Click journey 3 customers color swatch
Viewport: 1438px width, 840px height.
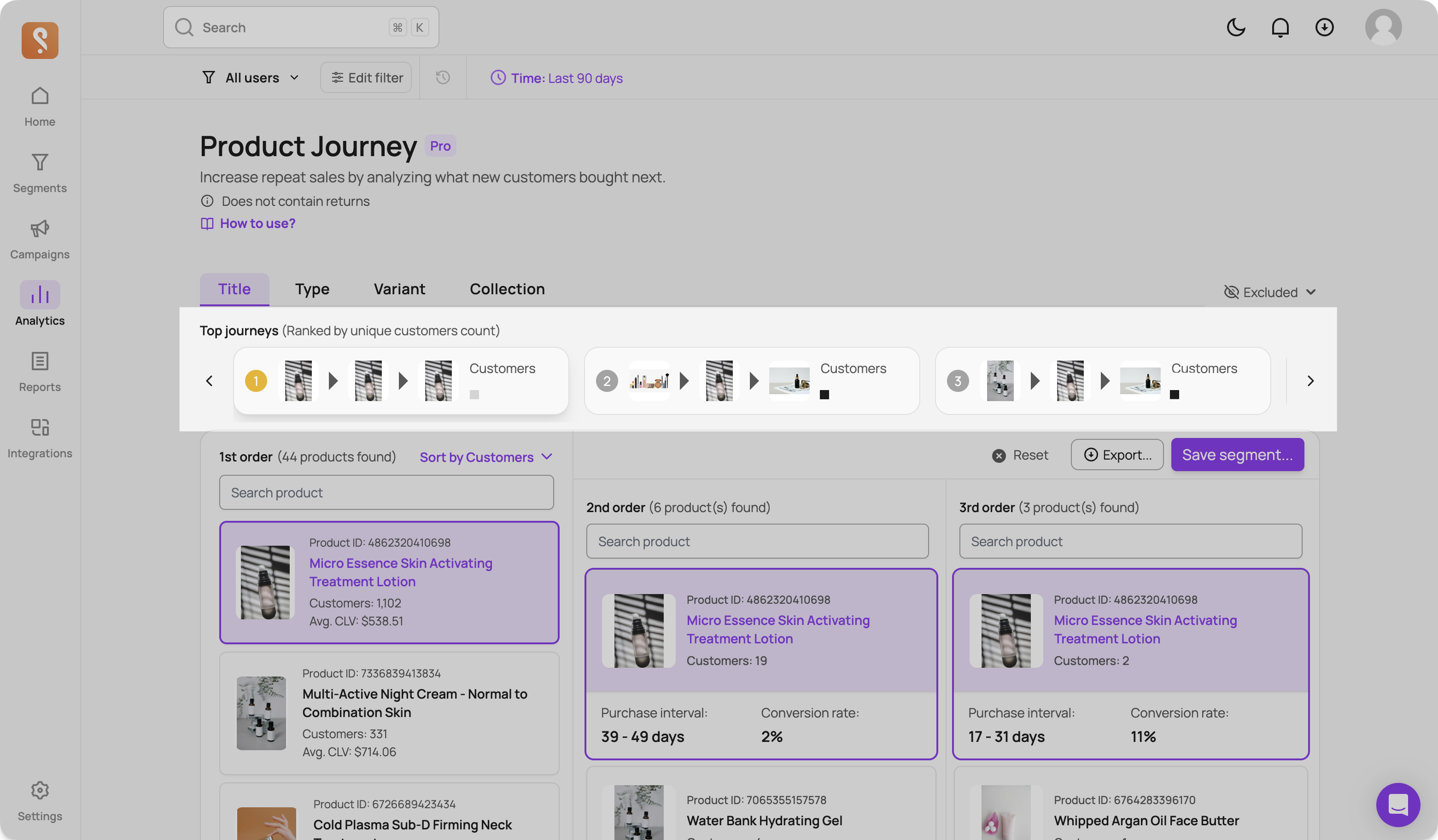[x=1175, y=394]
